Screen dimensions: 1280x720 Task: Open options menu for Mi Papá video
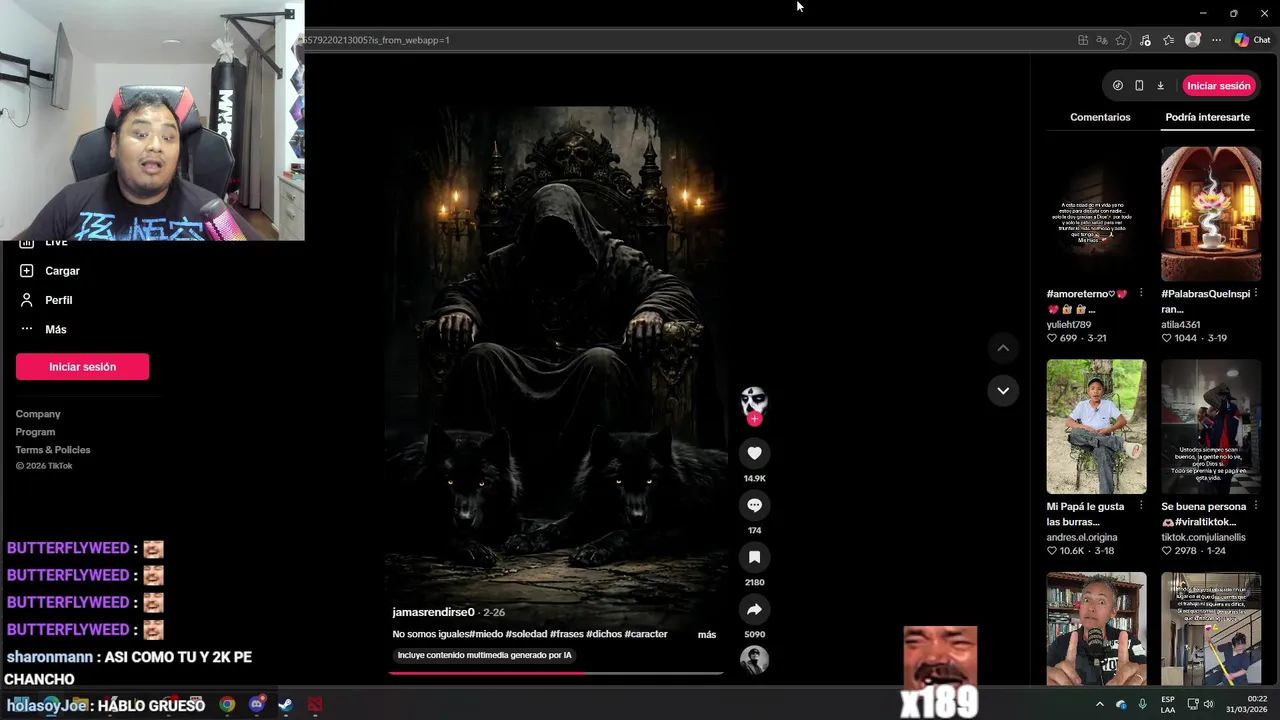1141,507
